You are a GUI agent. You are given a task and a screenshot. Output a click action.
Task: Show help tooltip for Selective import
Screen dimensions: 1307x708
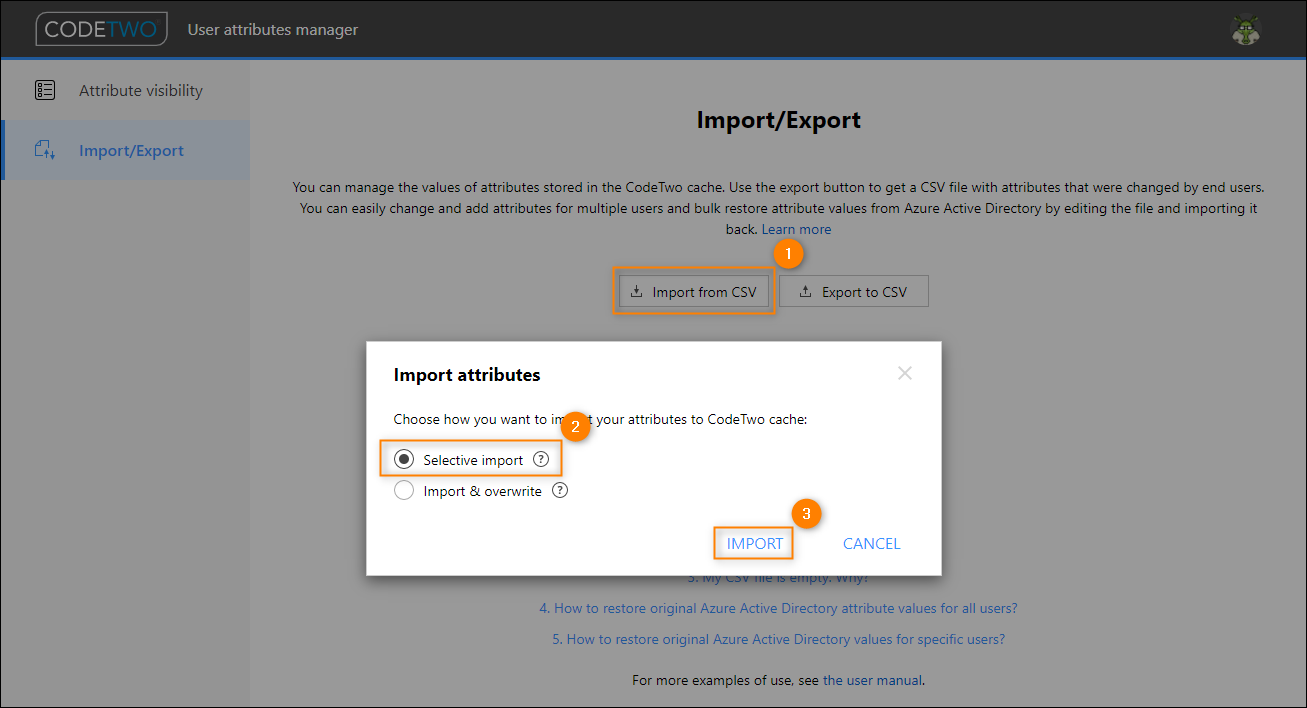541,460
